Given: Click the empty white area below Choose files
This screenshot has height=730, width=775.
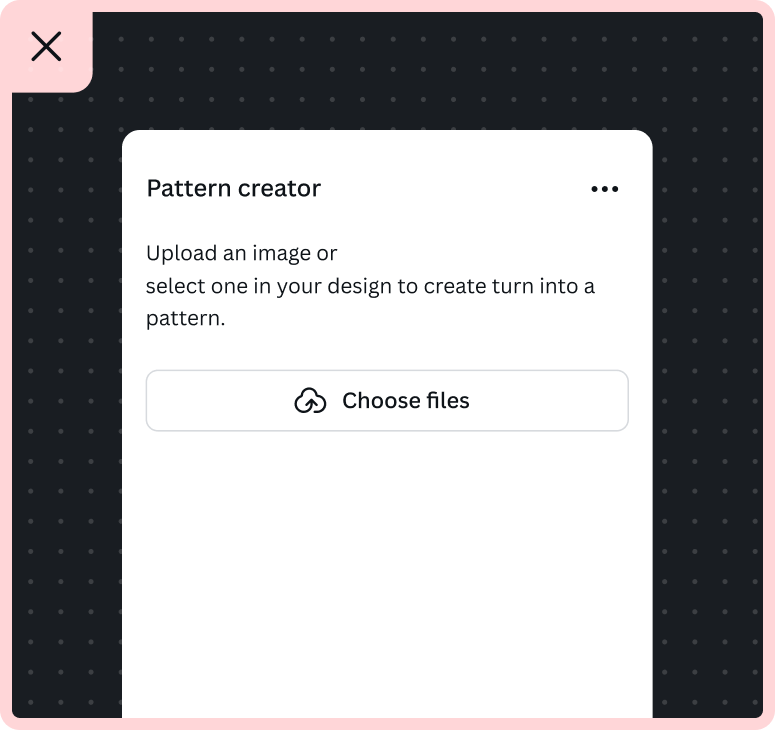Looking at the screenshot, I should 387,573.
